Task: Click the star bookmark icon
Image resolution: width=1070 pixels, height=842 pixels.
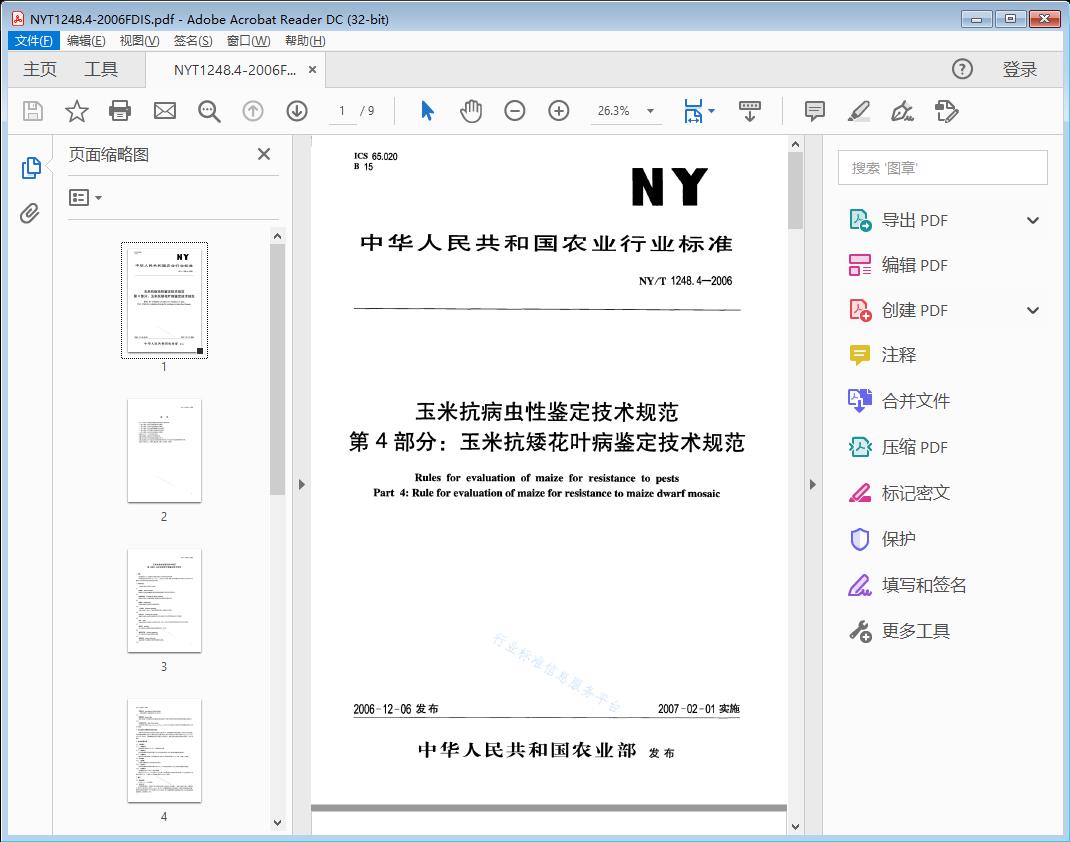Action: (77, 111)
